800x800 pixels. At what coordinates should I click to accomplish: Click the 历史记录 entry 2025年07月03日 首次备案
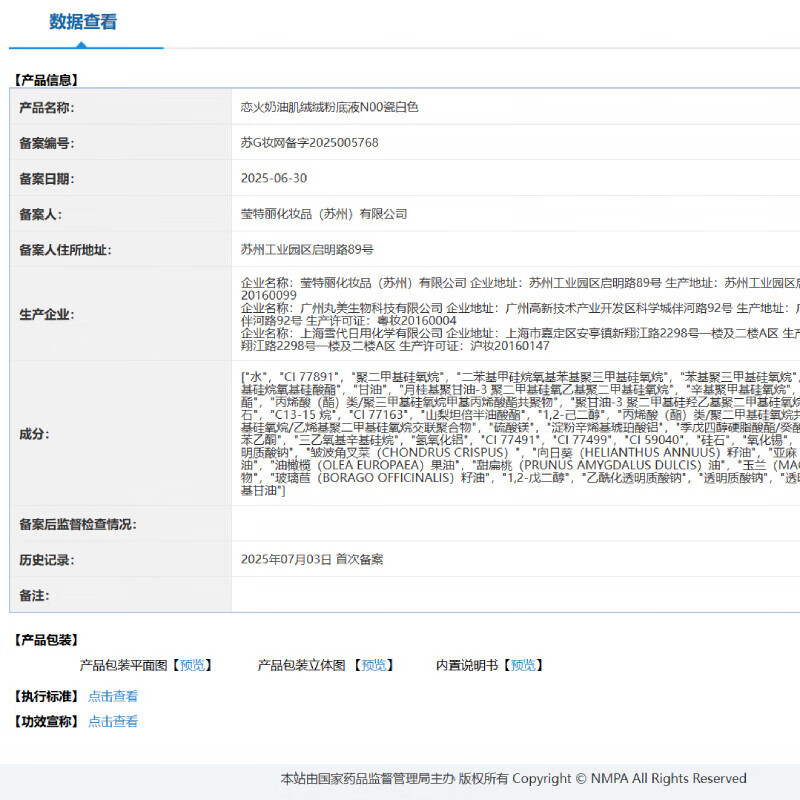click(311, 560)
